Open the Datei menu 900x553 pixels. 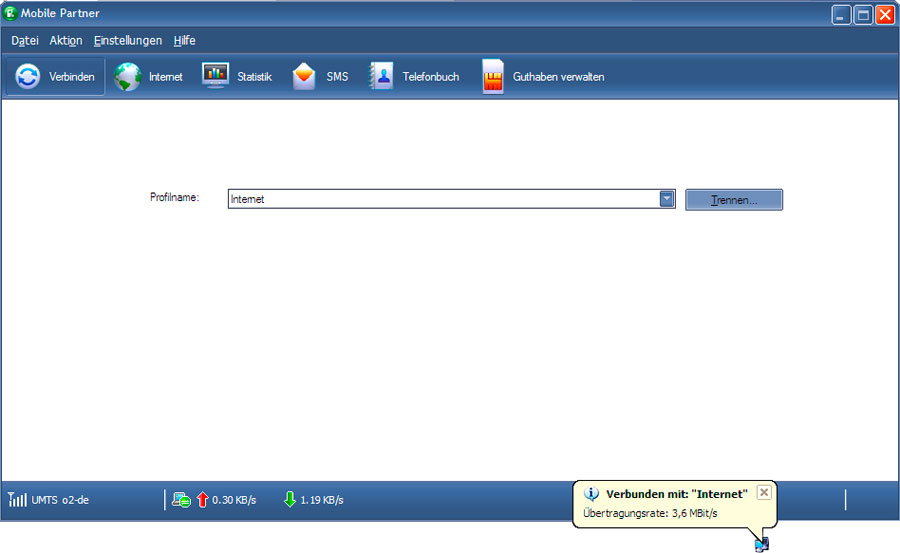coord(25,41)
